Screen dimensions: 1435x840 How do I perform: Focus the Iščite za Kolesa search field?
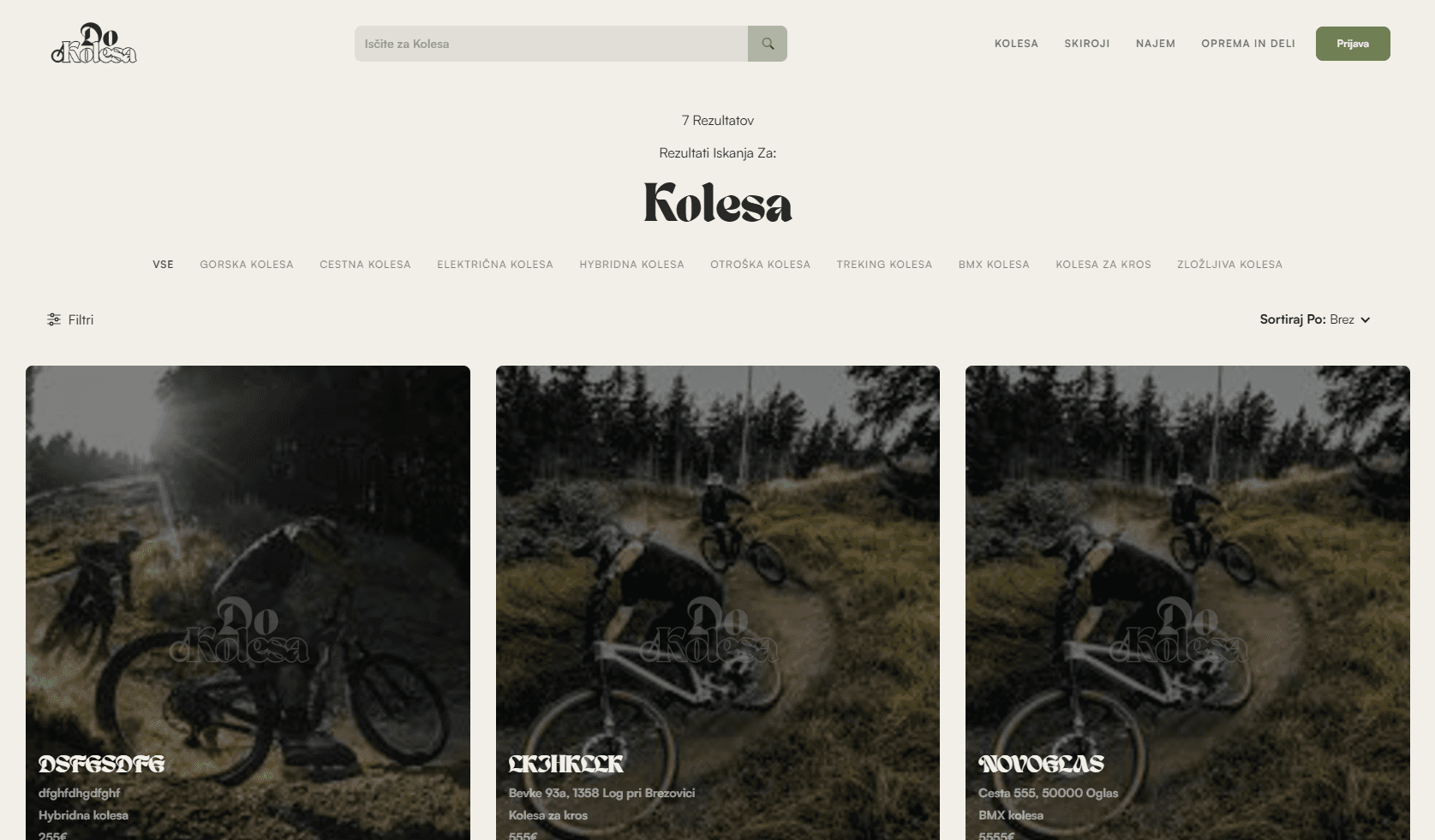551,44
